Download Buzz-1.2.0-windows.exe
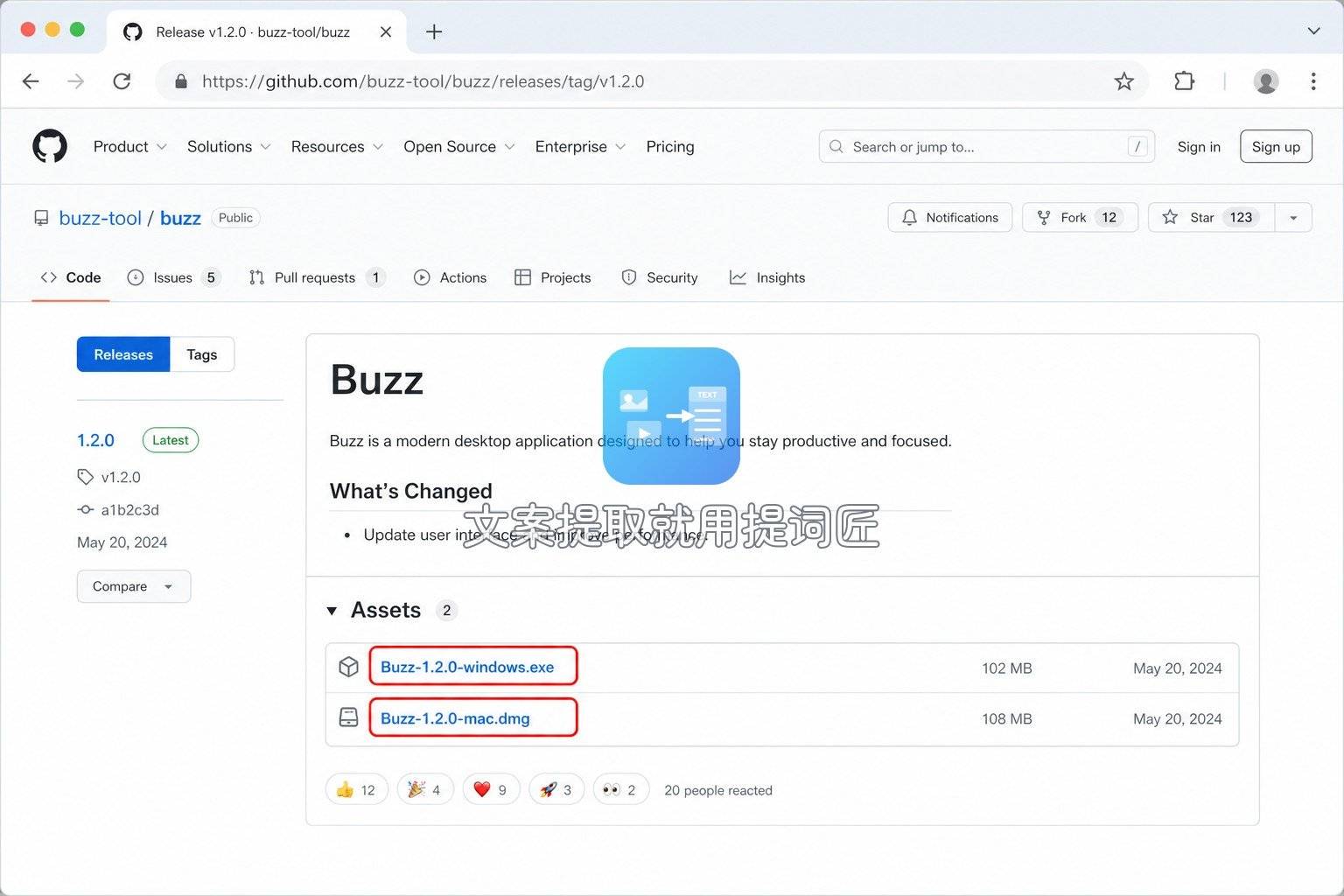Image resolution: width=1344 pixels, height=896 pixels. coord(467,667)
